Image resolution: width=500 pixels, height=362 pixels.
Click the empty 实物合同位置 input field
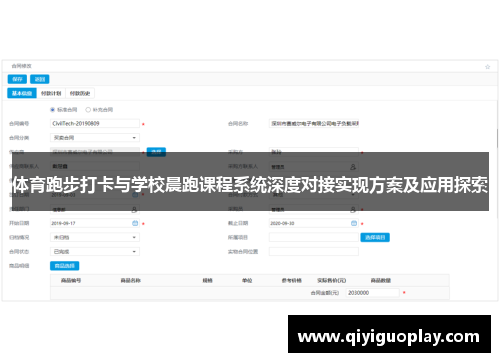click(x=314, y=252)
